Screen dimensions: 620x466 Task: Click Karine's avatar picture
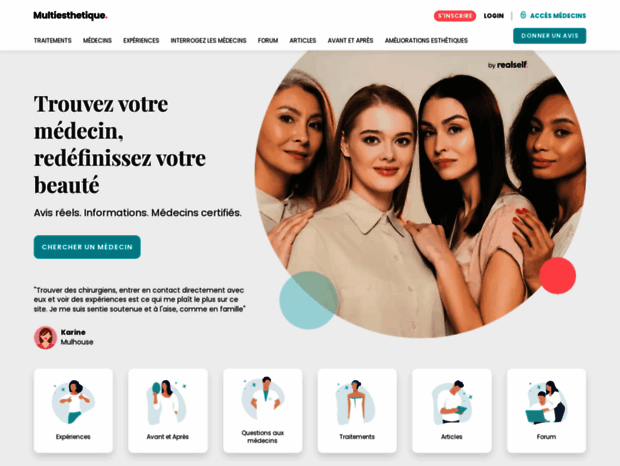click(45, 338)
